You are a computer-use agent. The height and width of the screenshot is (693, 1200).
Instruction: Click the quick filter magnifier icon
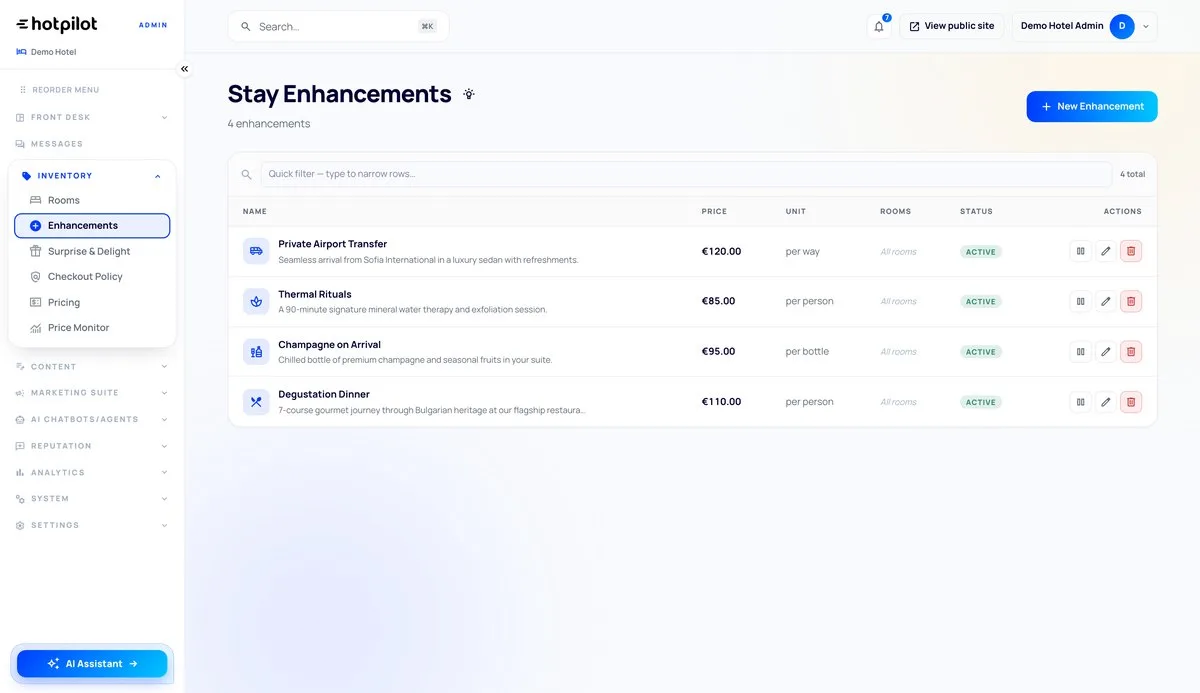click(x=246, y=174)
